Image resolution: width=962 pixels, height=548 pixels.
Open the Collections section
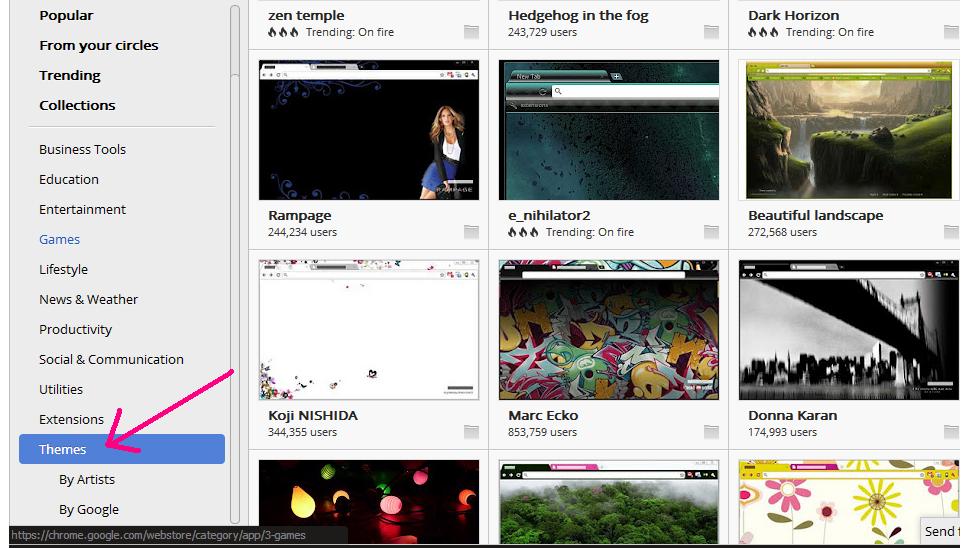tap(77, 106)
